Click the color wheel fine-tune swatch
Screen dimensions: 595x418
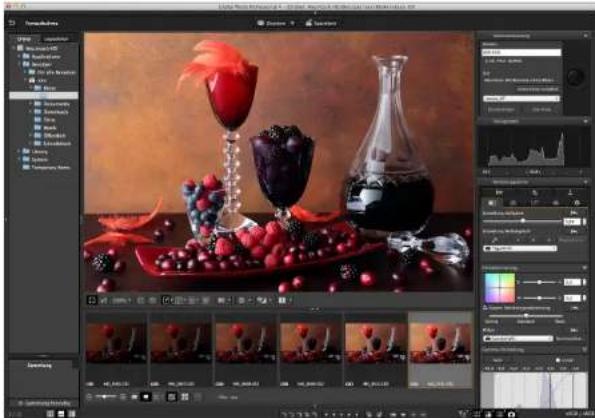pyautogui.click(x=500, y=288)
